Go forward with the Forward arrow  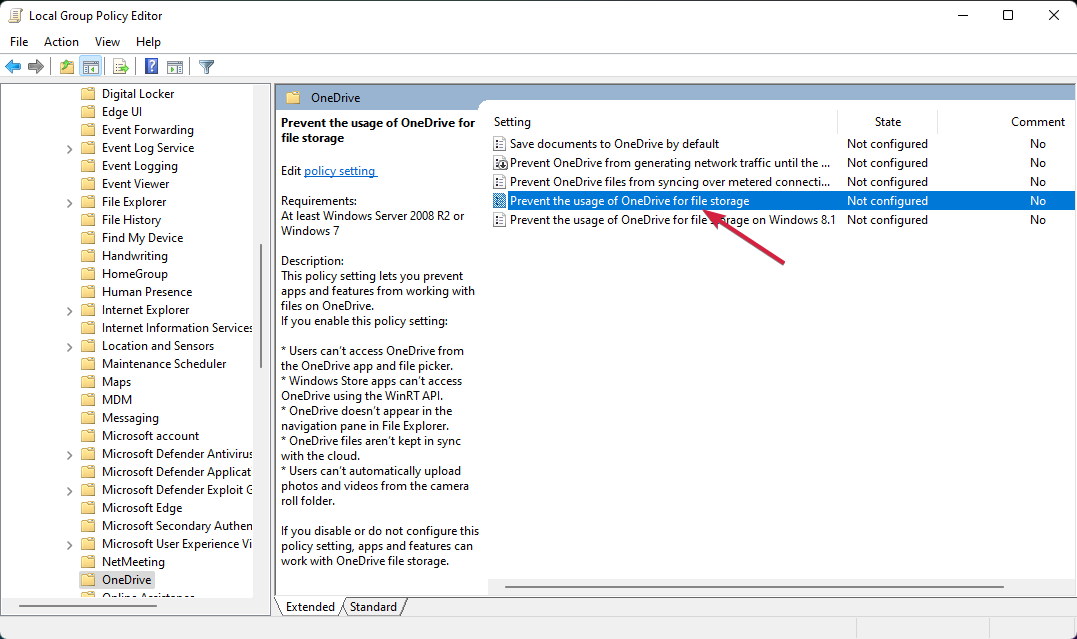[x=36, y=67]
